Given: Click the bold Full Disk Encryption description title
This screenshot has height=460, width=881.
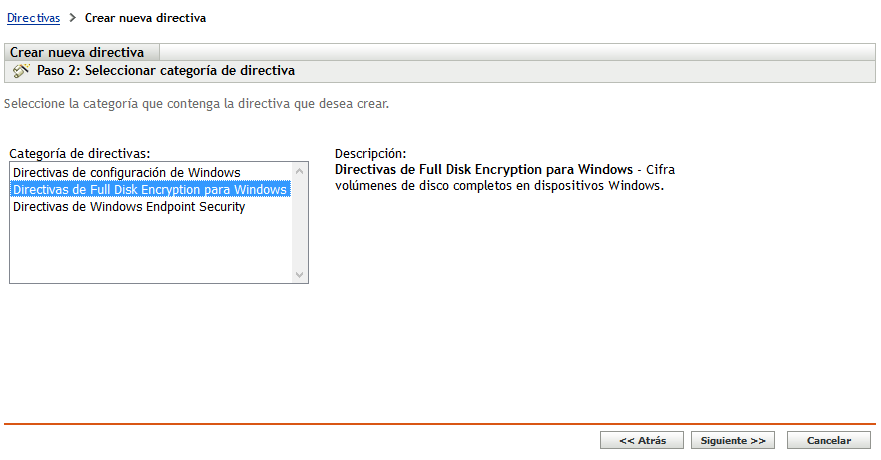Looking at the screenshot, I should (484, 169).
